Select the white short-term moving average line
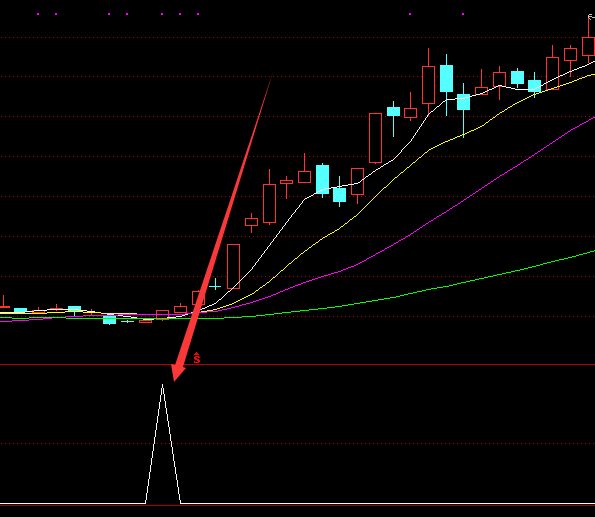The width and height of the screenshot is (595, 517). pos(342,186)
